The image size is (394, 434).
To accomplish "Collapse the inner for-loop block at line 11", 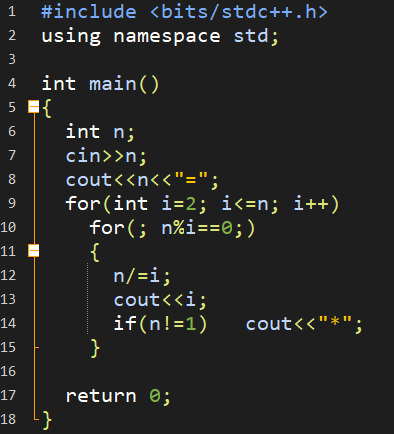I will tap(34, 251).
